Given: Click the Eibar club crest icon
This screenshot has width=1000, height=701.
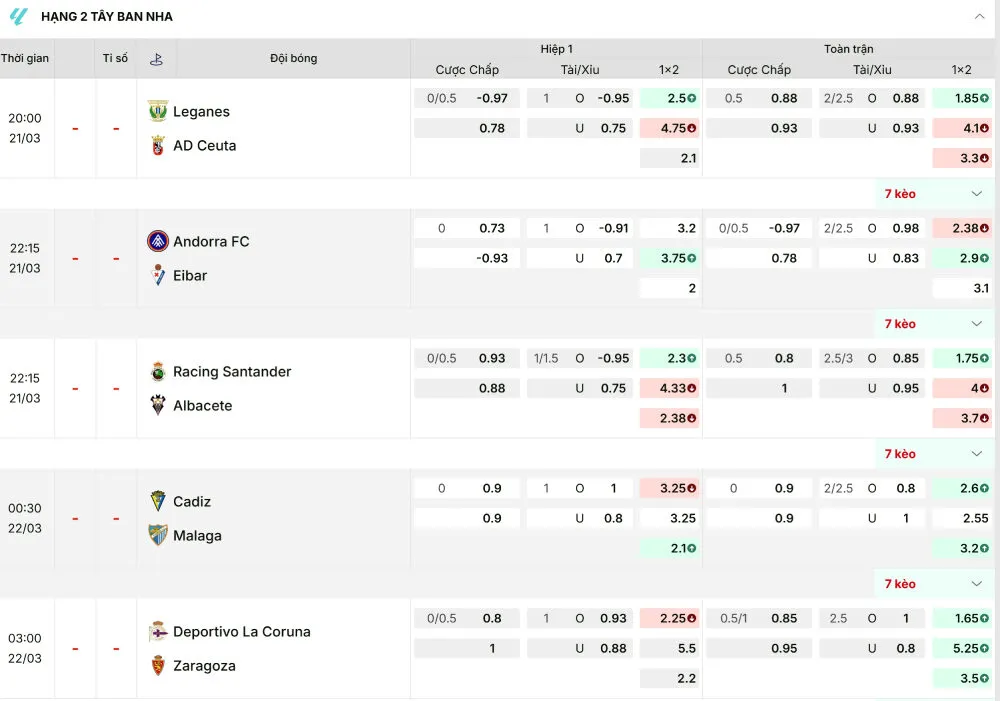Looking at the screenshot, I should tap(157, 275).
